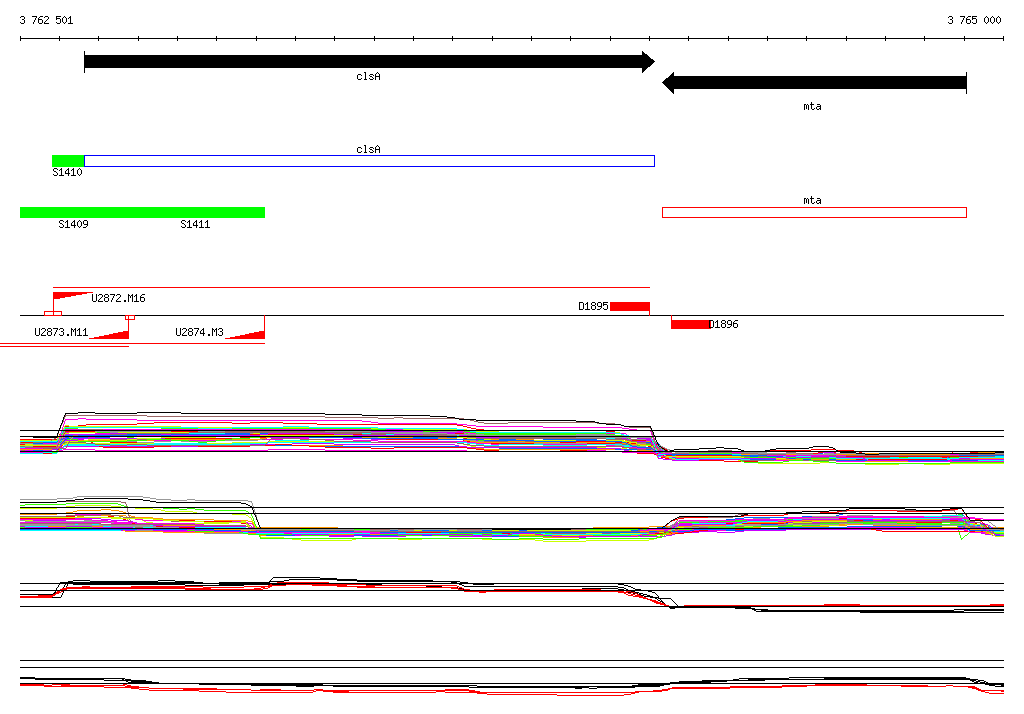This screenshot has height=714, width=1024.
Task: Click the red D1896 downshift block
Action: [x=690, y=324]
